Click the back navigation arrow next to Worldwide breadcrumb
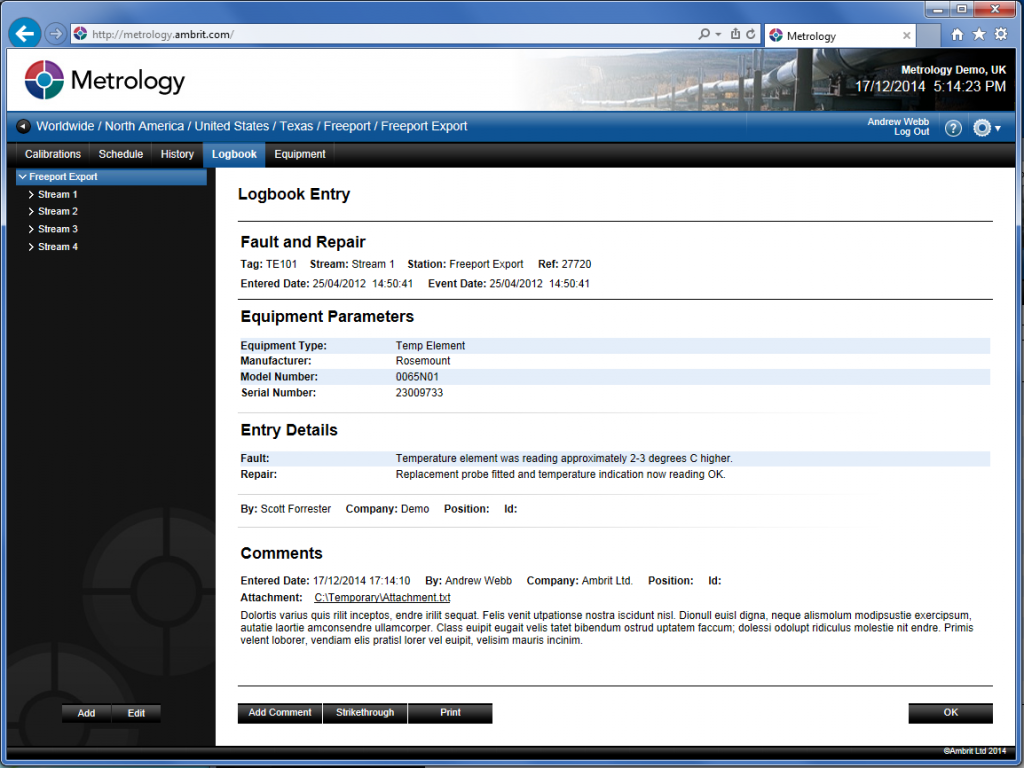This screenshot has height=768, width=1024. tap(22, 126)
